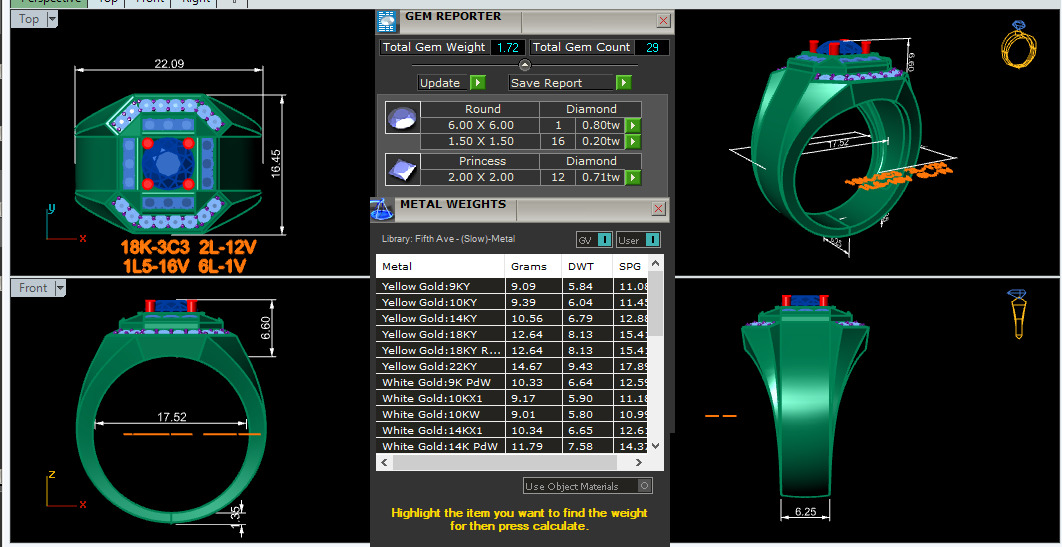Select the White Gold:14K PdW row
The height and width of the screenshot is (547, 1062).
512,446
